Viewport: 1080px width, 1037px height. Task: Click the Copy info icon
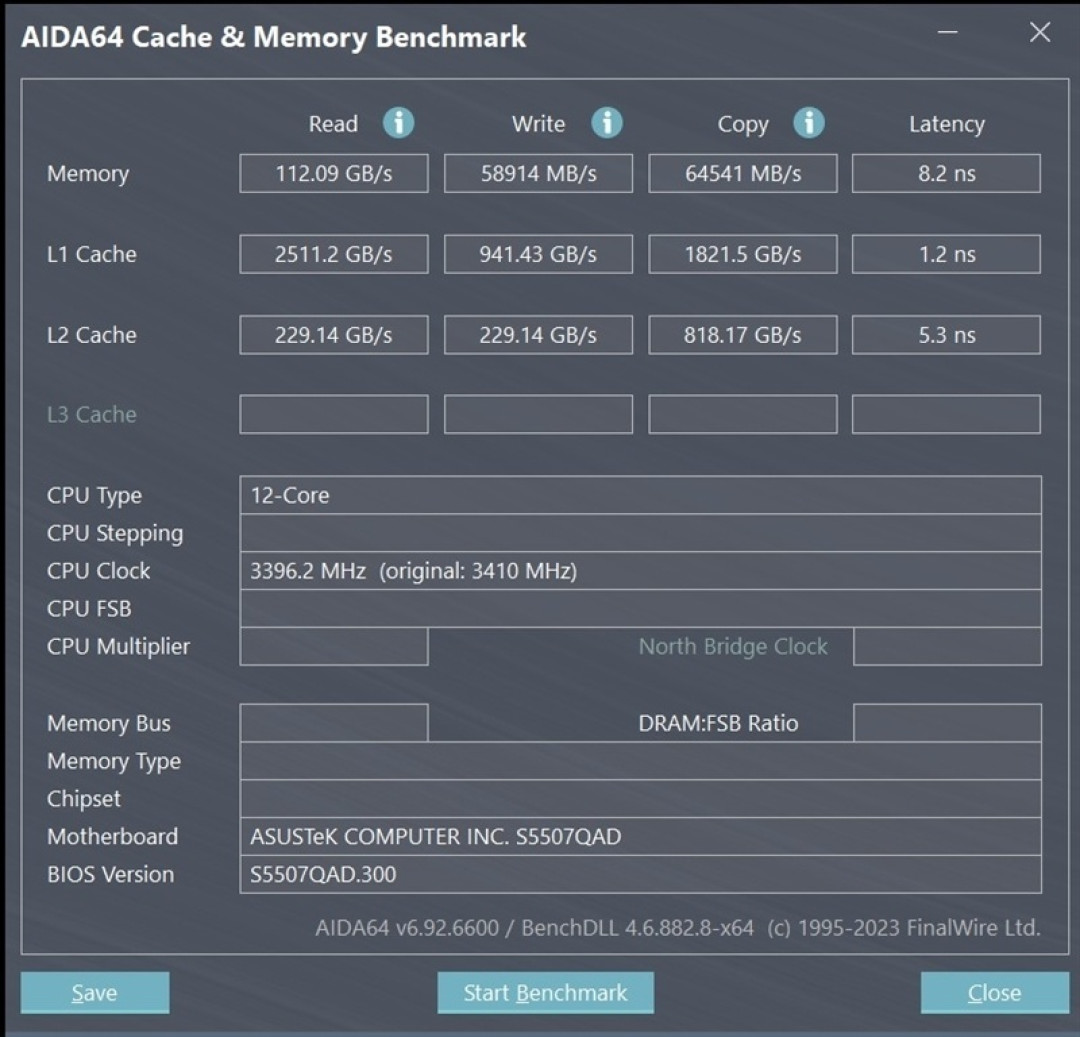point(808,123)
